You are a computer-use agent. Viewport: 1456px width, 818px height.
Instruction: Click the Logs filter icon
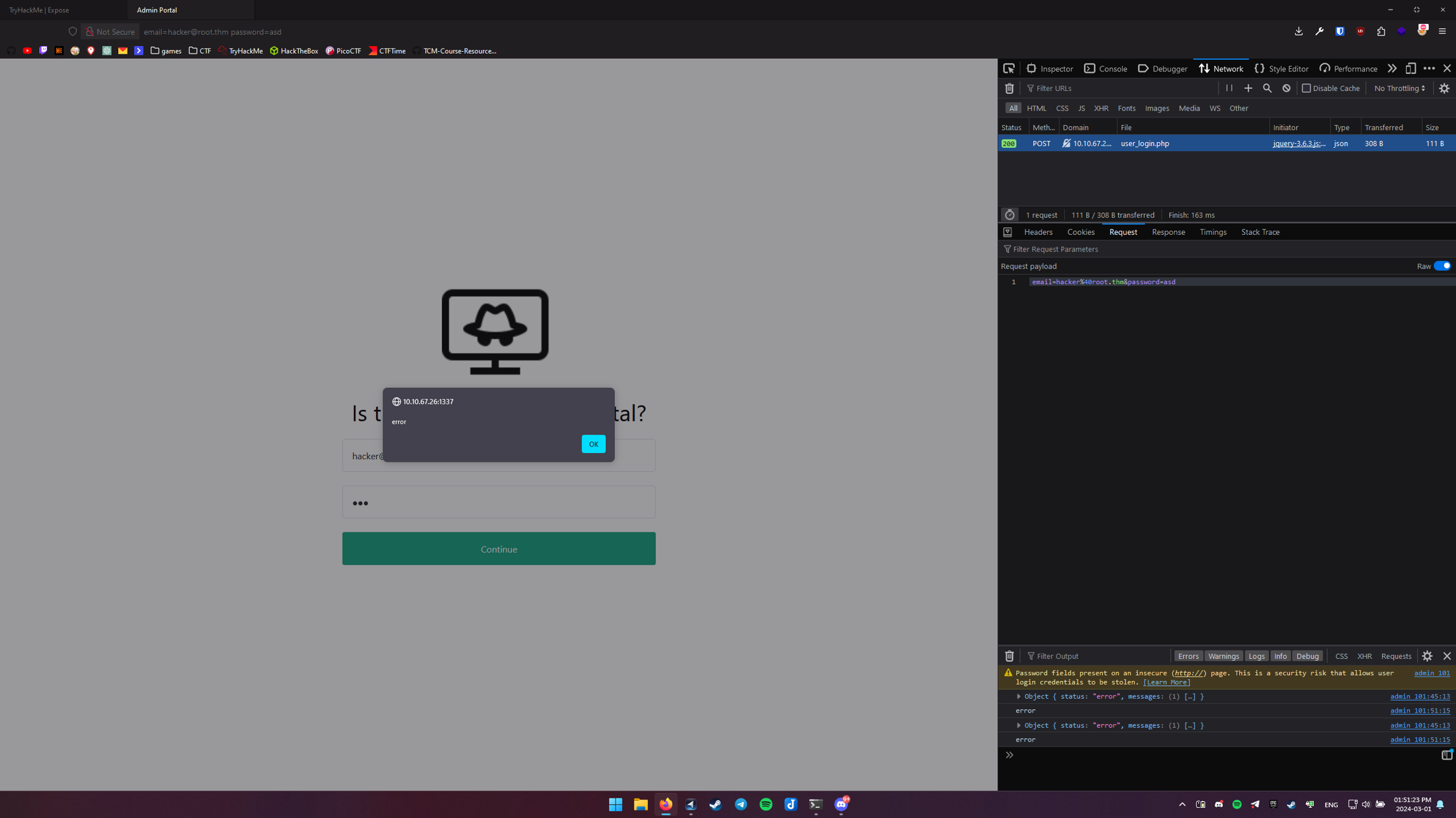(1256, 656)
